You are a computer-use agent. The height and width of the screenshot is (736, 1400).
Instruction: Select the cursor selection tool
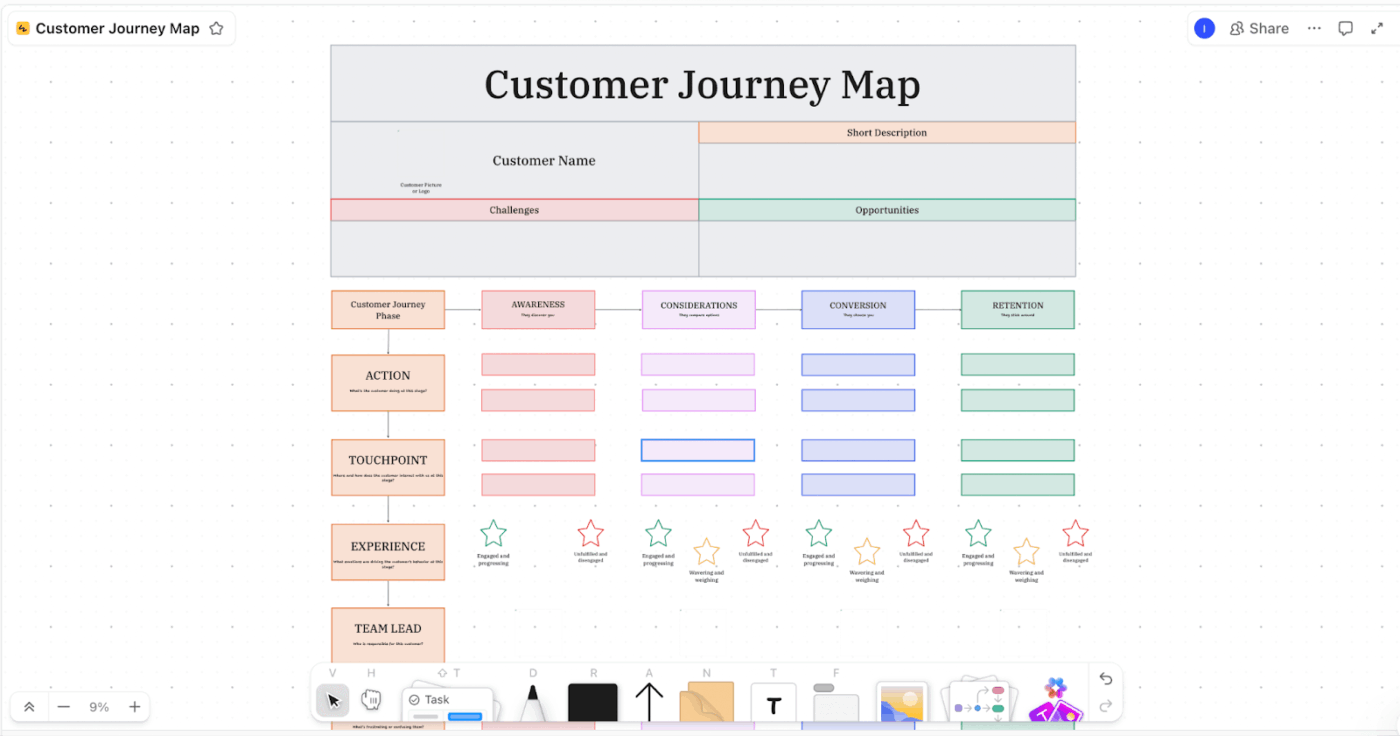pos(332,700)
